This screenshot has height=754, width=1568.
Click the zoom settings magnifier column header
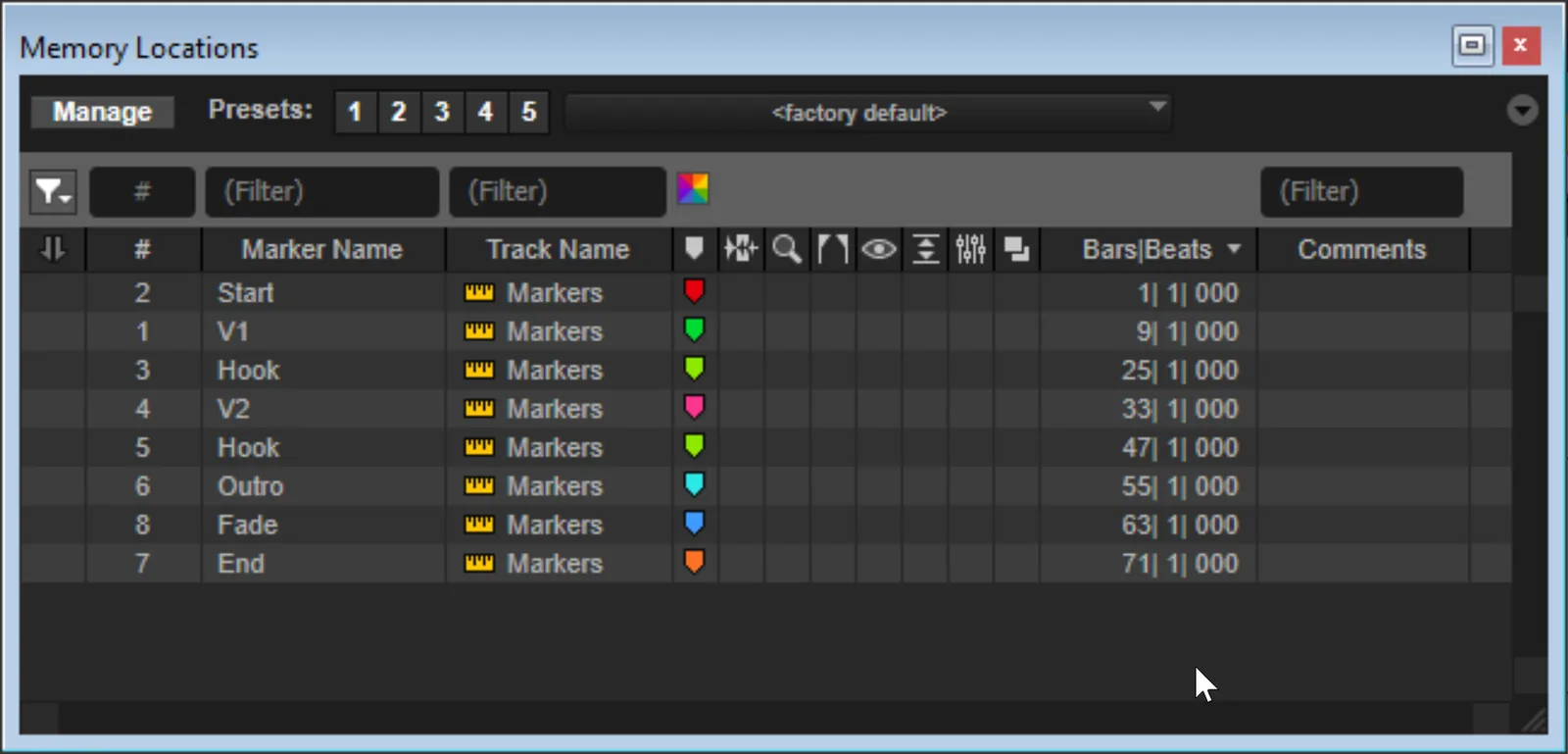pos(787,249)
